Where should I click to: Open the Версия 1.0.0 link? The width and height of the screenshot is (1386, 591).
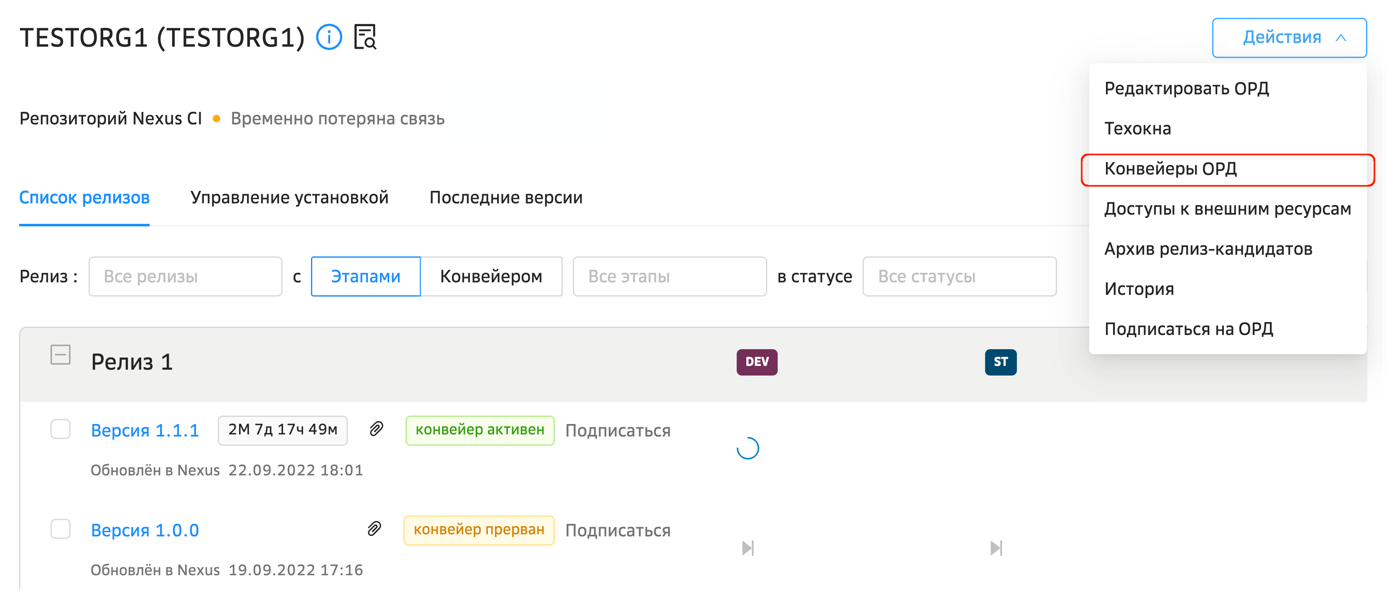click(x=145, y=531)
